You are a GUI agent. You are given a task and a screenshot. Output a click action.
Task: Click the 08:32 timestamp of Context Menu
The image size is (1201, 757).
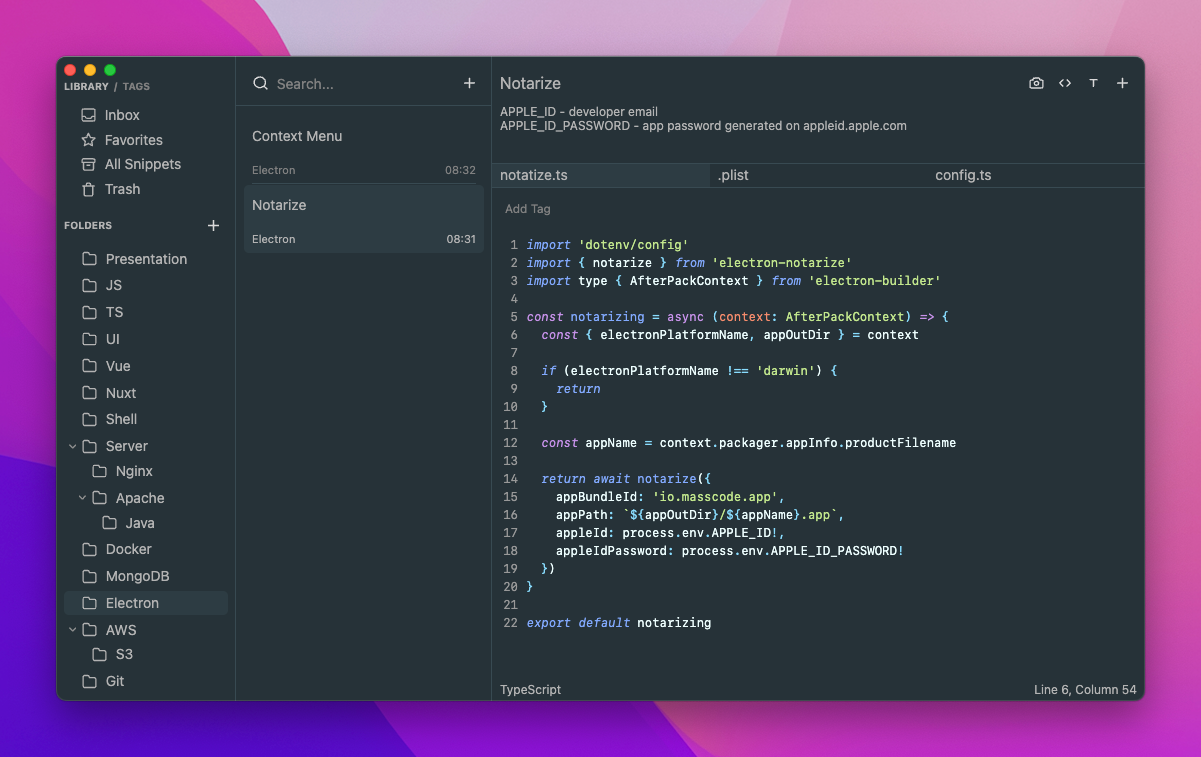click(x=460, y=170)
